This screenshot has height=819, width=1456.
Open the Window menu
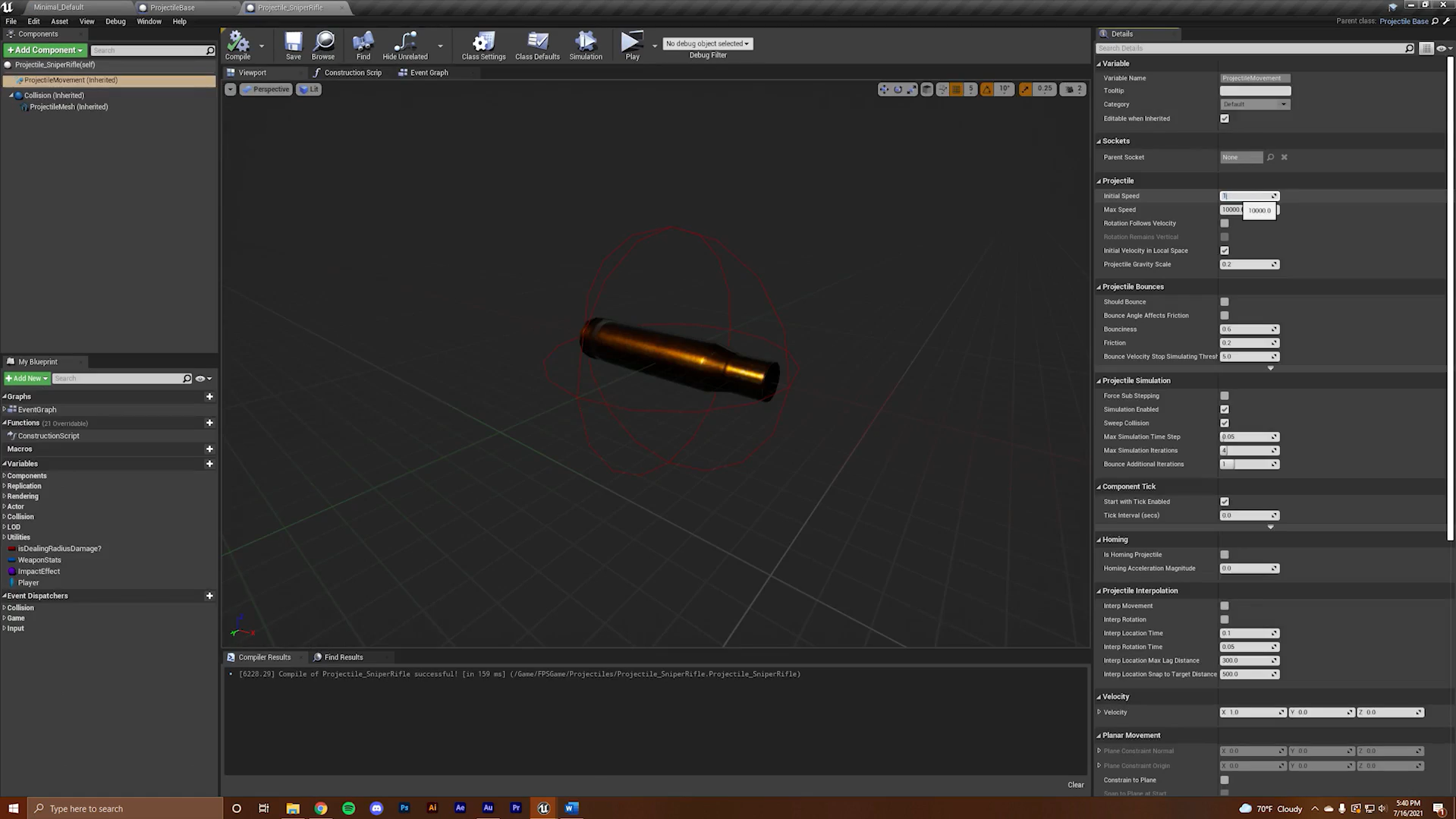pos(149,21)
